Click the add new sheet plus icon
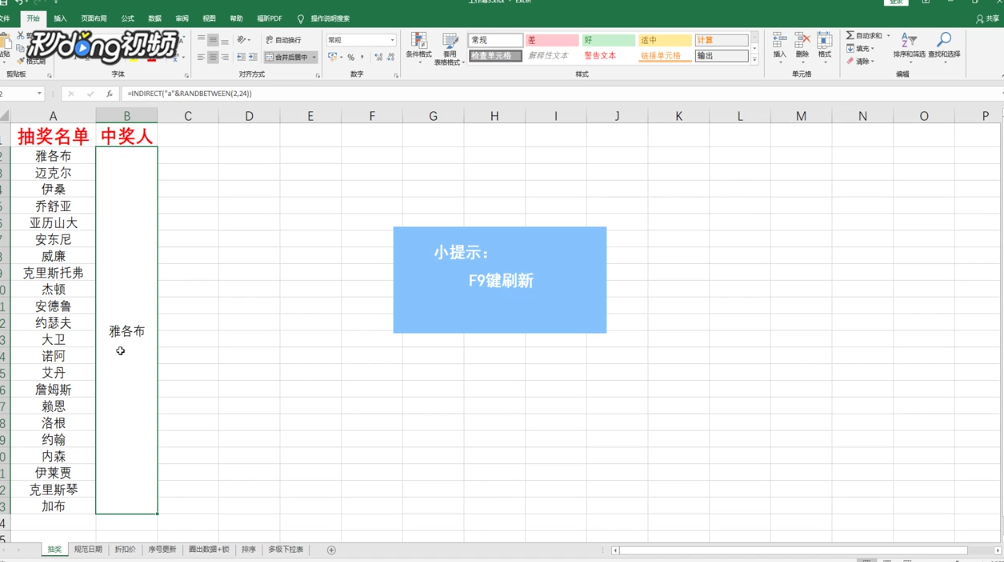This screenshot has height=562, width=1004. click(331, 550)
